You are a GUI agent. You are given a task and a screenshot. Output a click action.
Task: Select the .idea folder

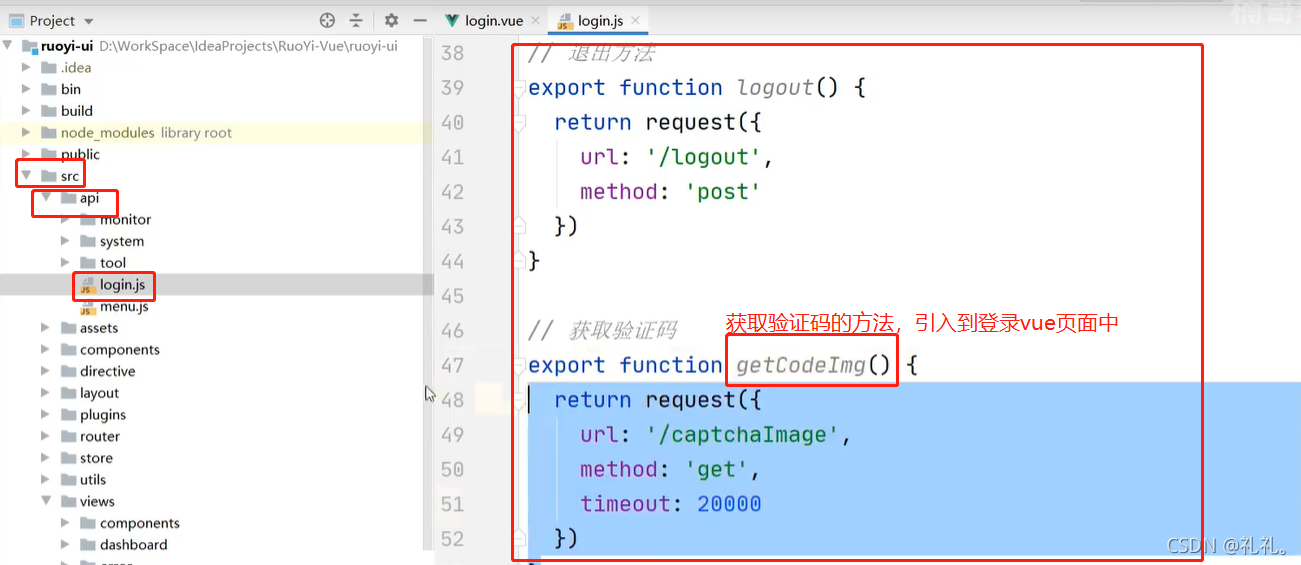pyautogui.click(x=76, y=68)
